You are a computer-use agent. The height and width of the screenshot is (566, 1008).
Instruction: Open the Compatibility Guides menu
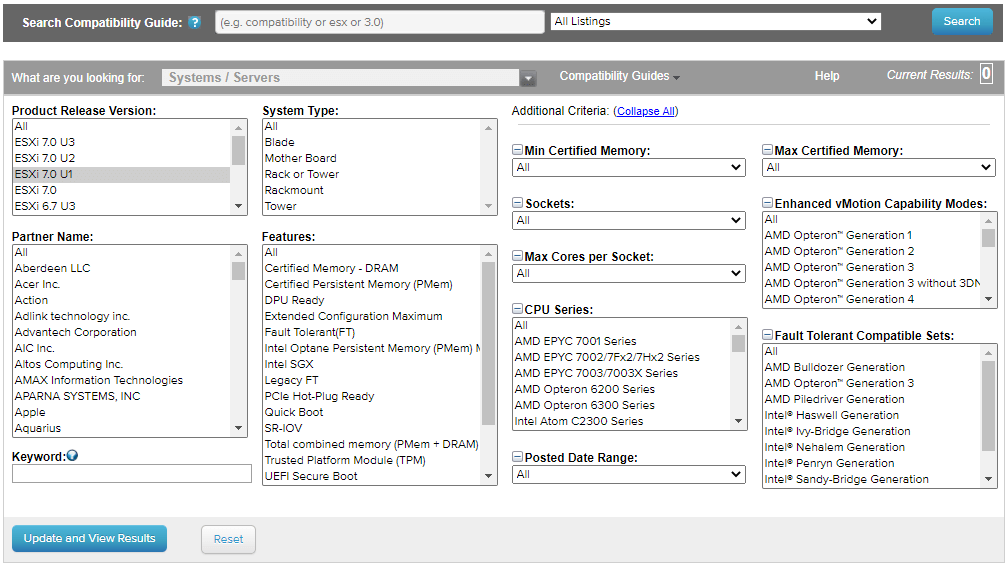[619, 76]
